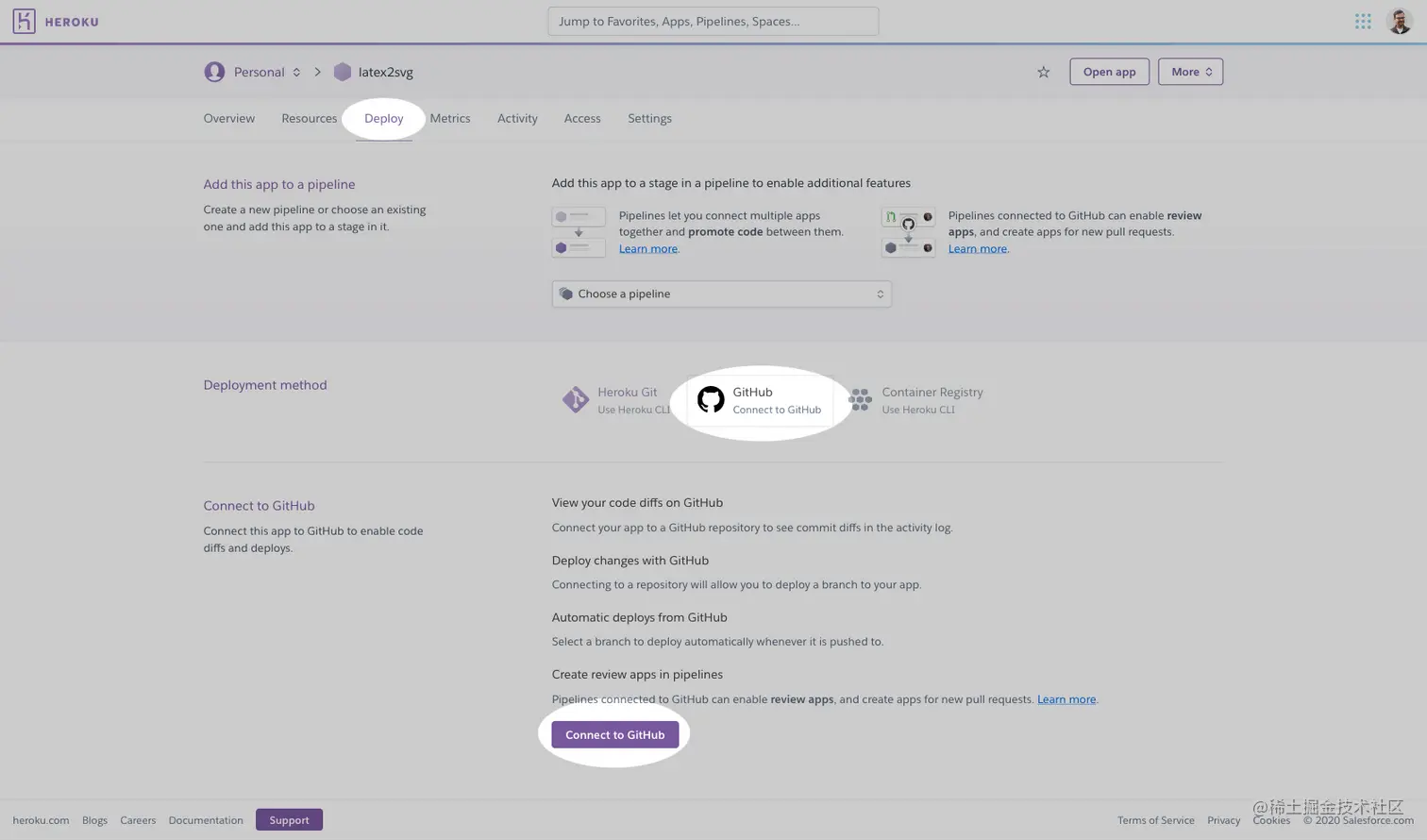Select Heroku Git deployment method
The height and width of the screenshot is (840, 1427).
tap(615, 400)
